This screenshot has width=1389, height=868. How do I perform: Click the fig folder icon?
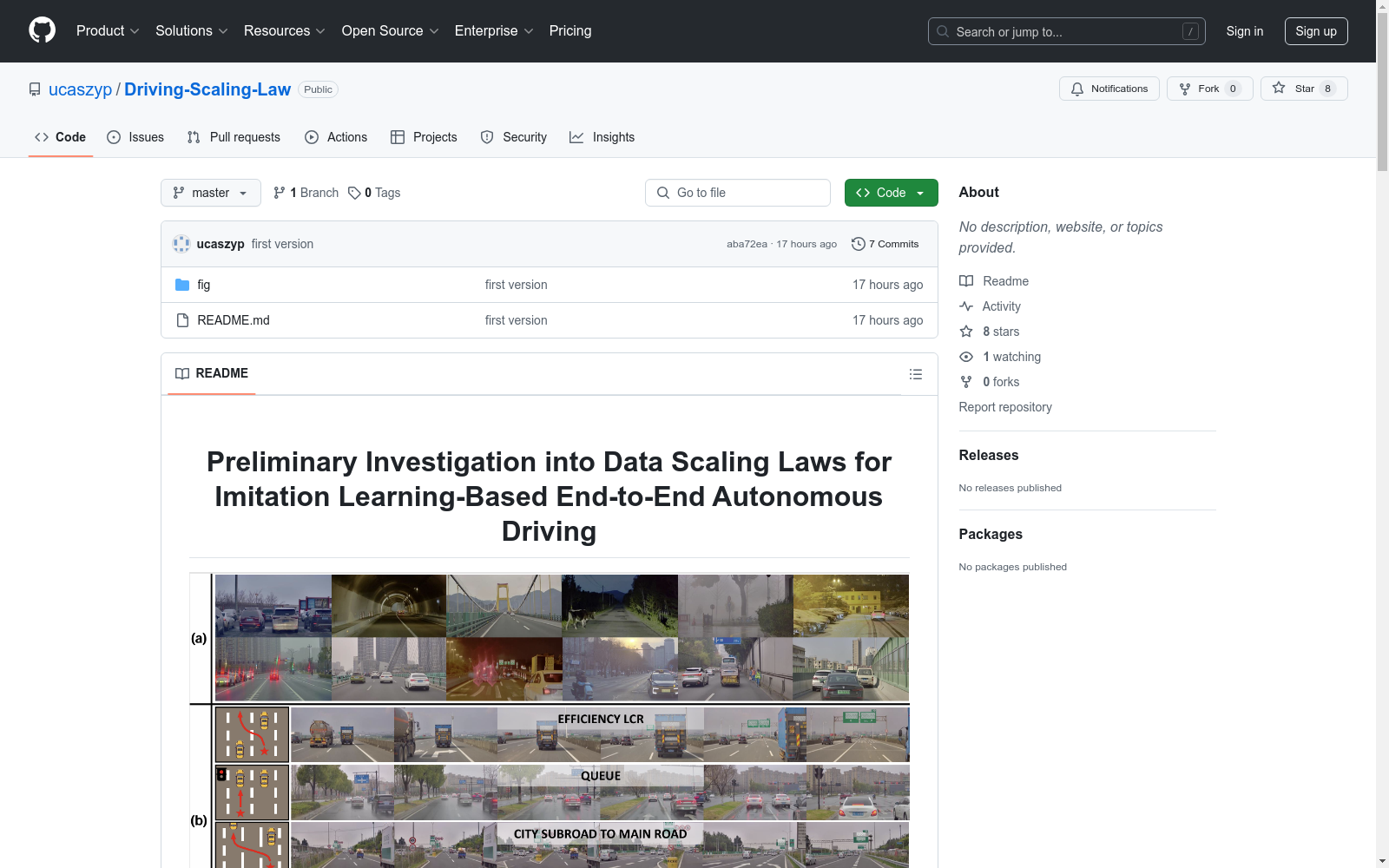tap(183, 285)
